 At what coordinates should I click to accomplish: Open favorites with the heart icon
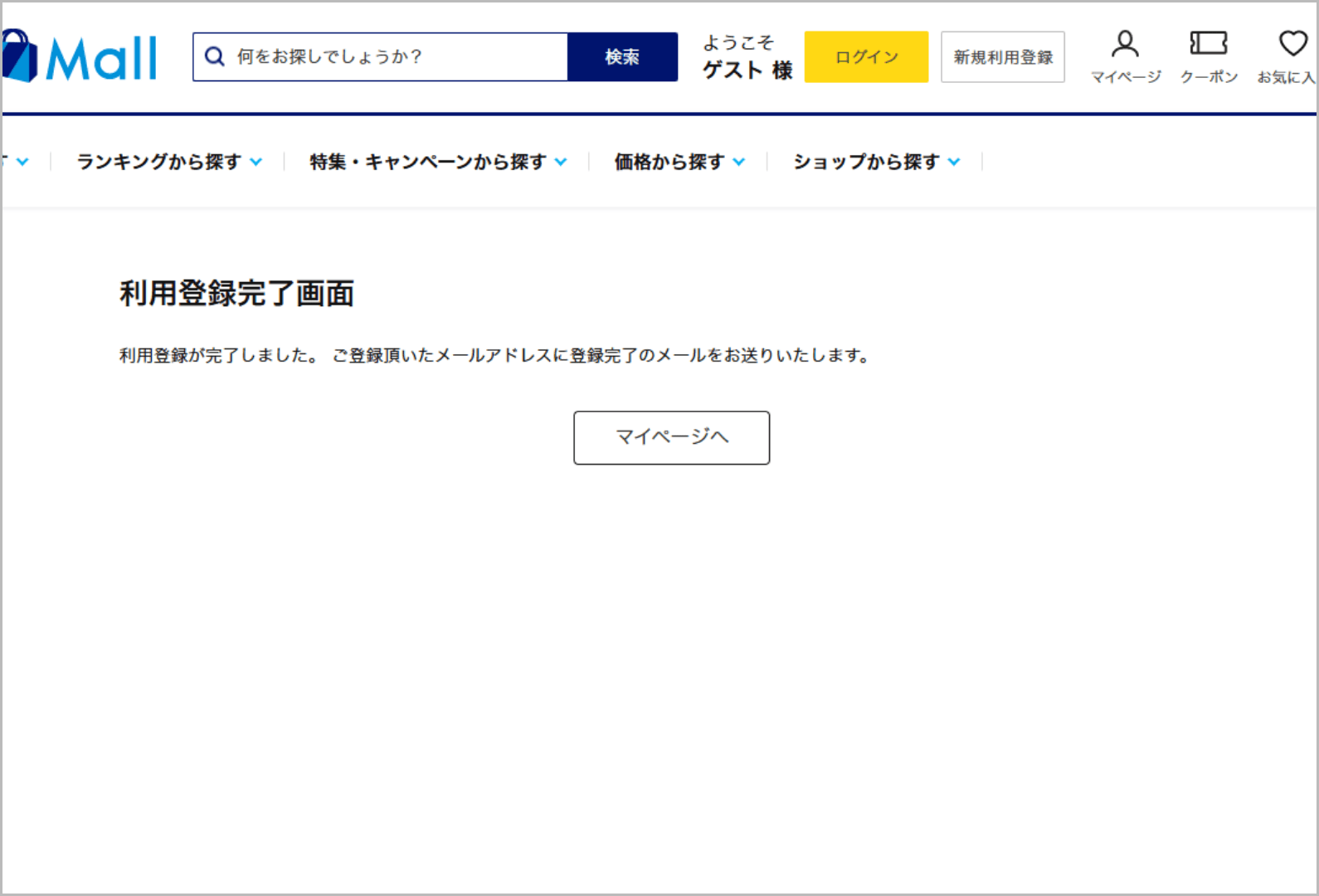pos(1292,43)
